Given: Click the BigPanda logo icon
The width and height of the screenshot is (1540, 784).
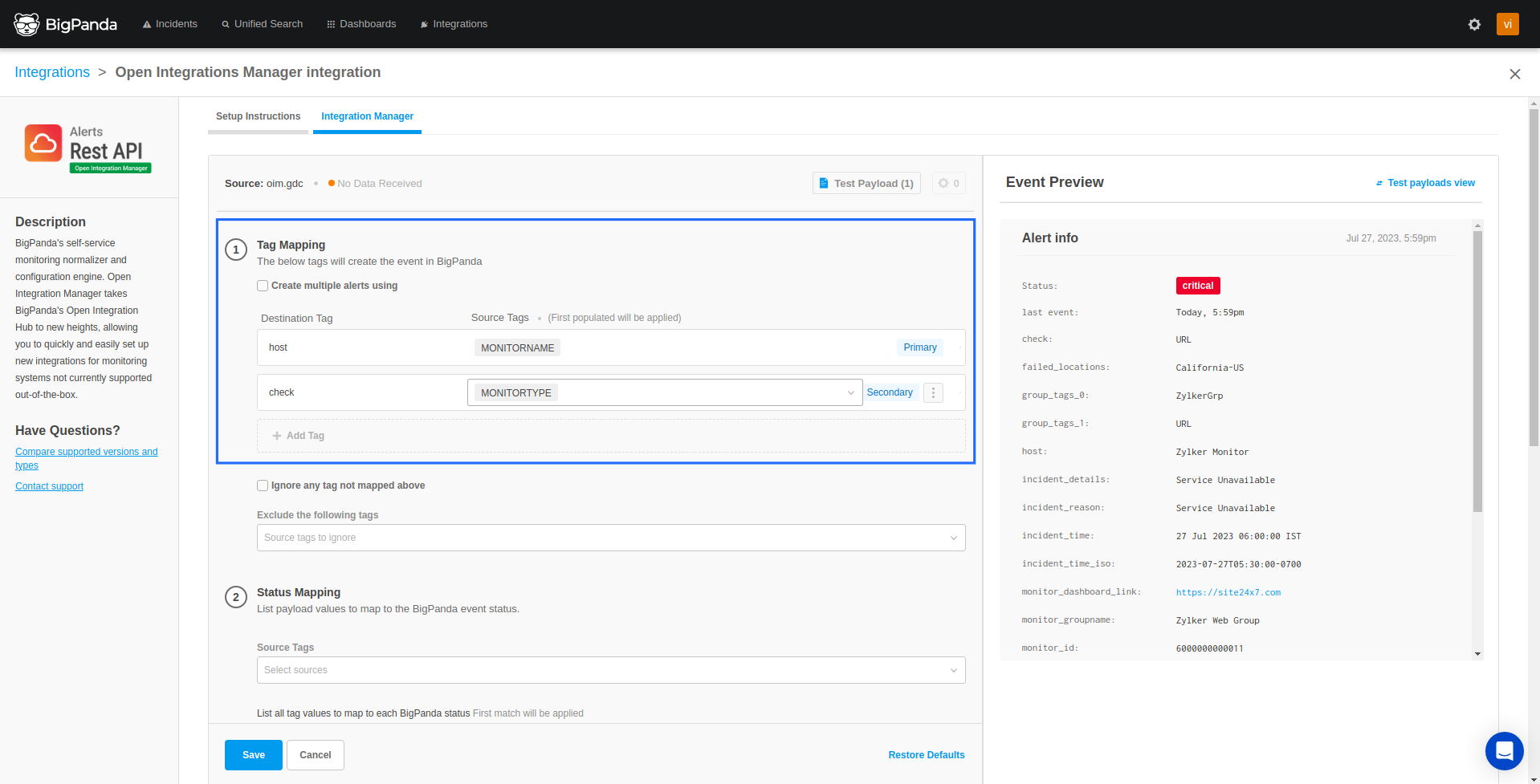Looking at the screenshot, I should click(26, 24).
